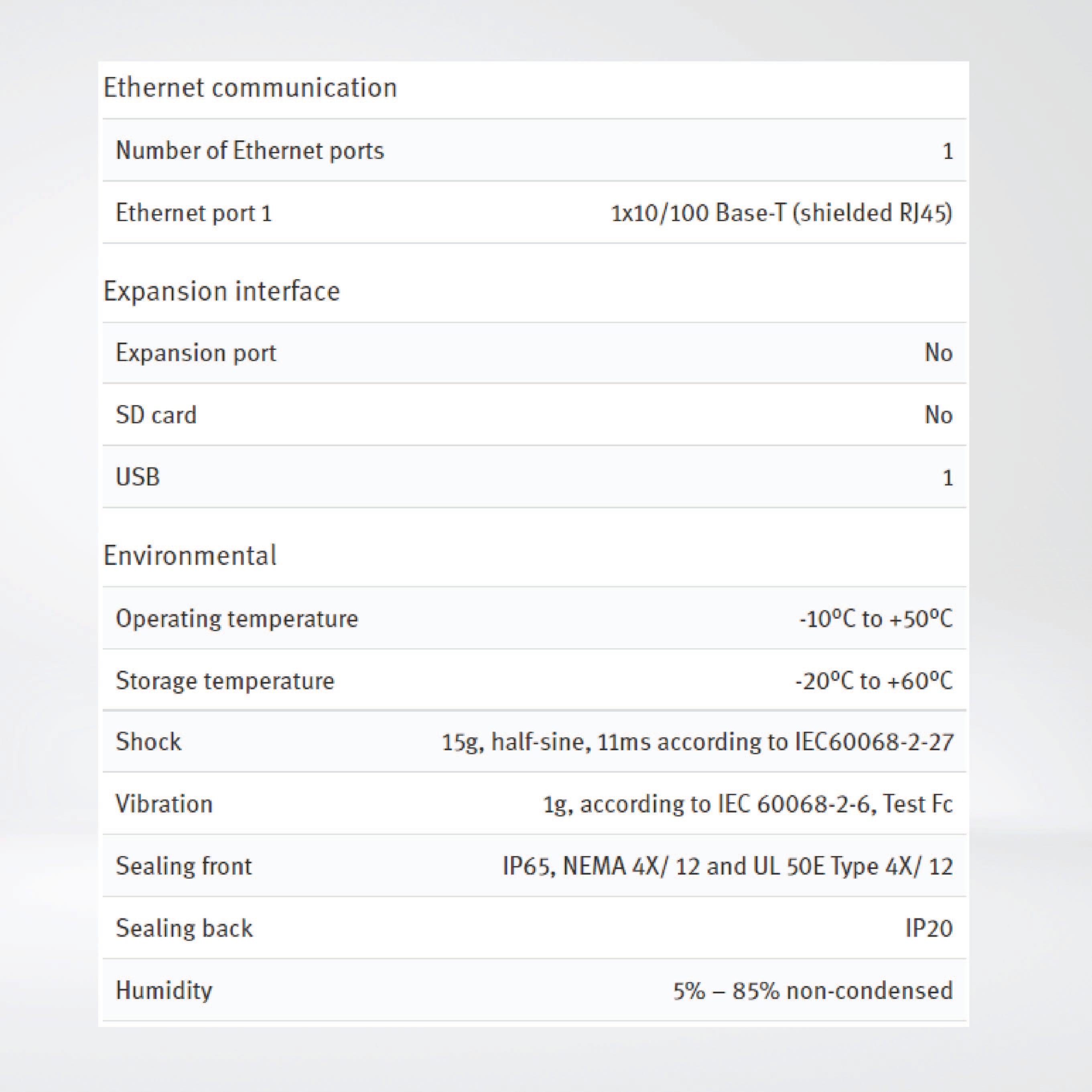Select the Expansion port row label
The width and height of the screenshot is (1092, 1092).
tap(195, 353)
